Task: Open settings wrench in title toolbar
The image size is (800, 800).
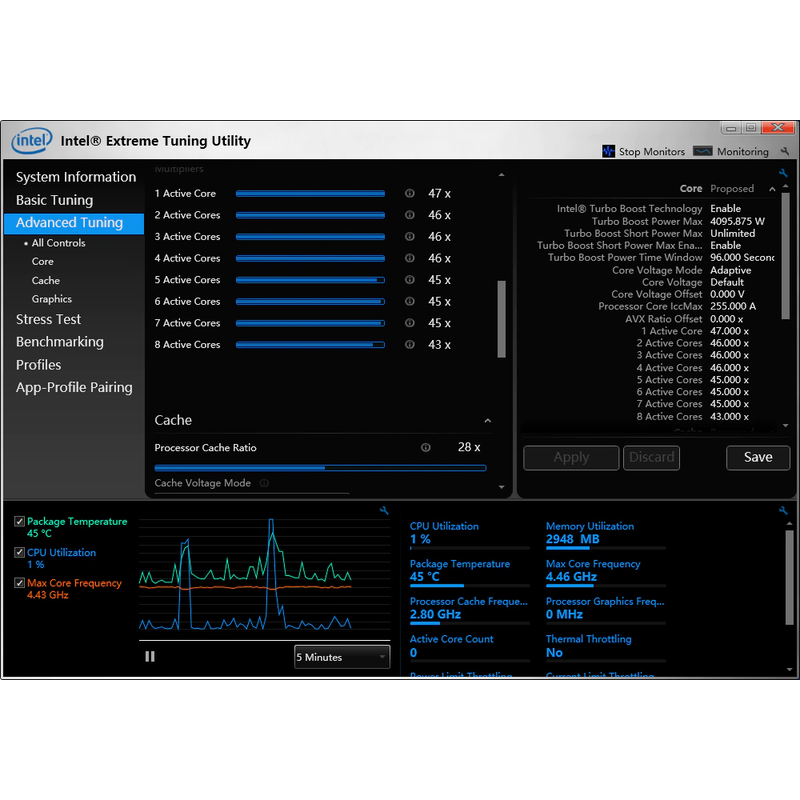Action: tap(785, 152)
